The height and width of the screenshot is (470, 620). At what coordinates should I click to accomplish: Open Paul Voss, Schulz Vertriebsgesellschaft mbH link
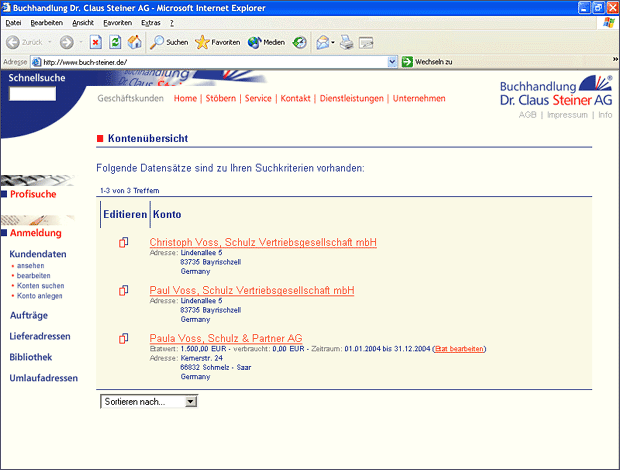coord(252,291)
